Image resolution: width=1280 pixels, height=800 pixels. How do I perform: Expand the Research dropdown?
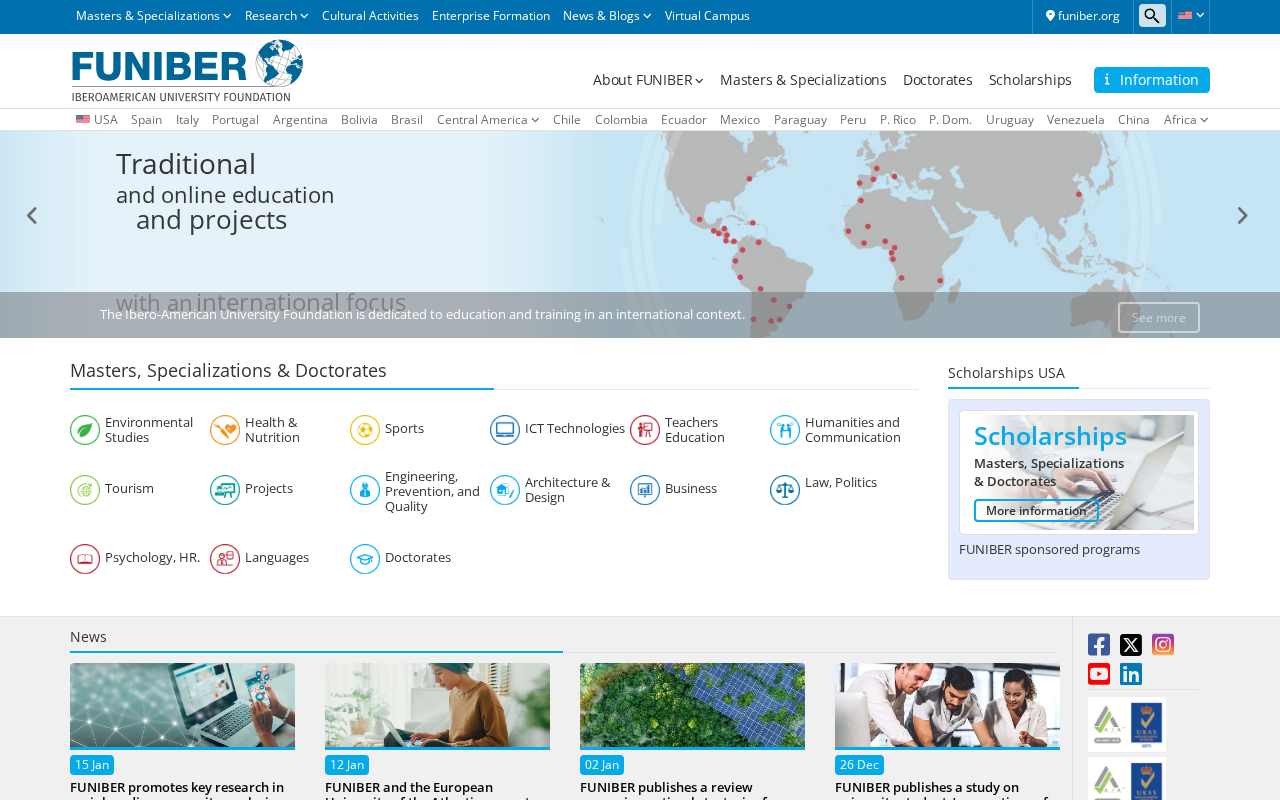[x=276, y=16]
